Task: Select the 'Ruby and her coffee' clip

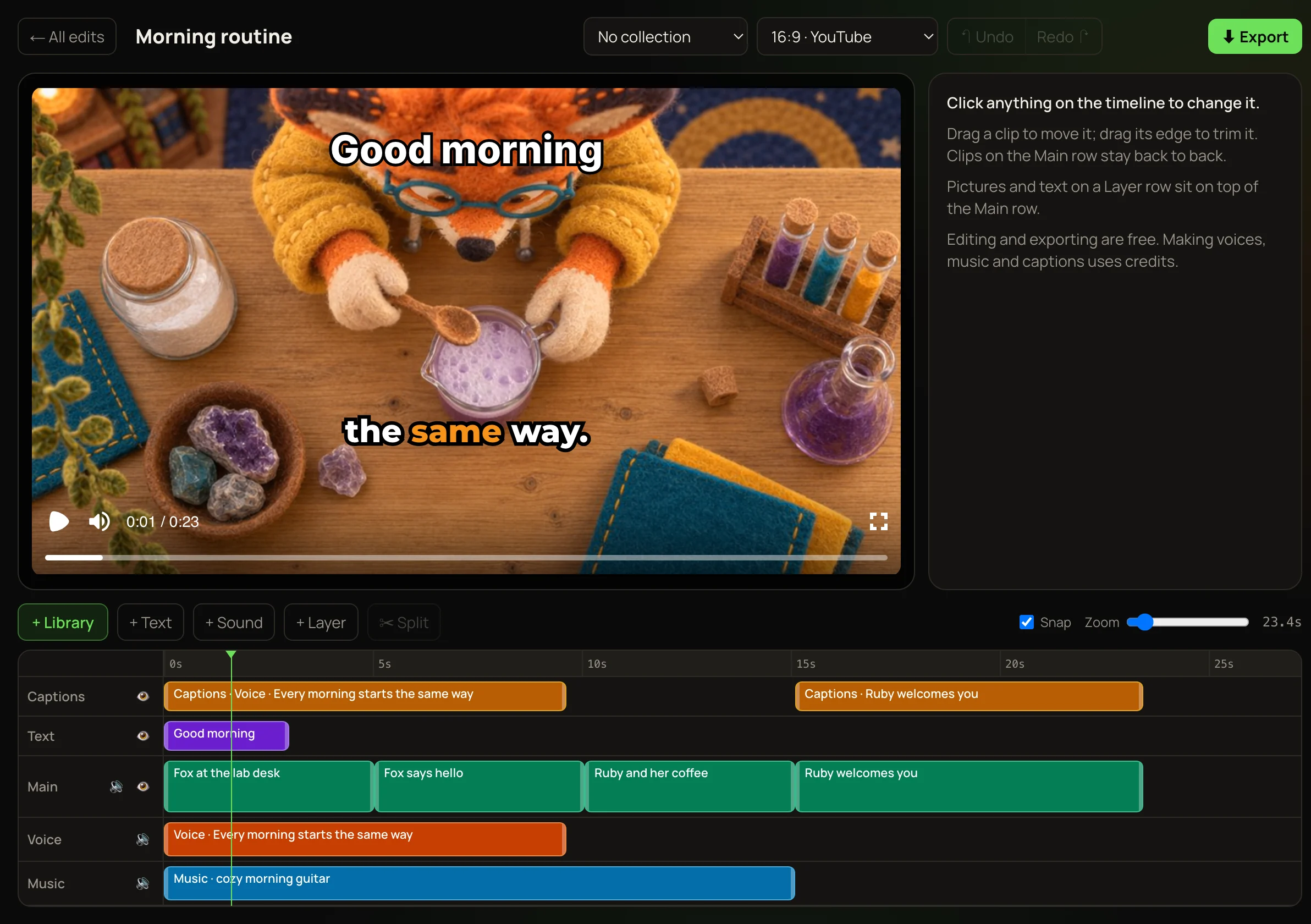Action: pos(690,787)
